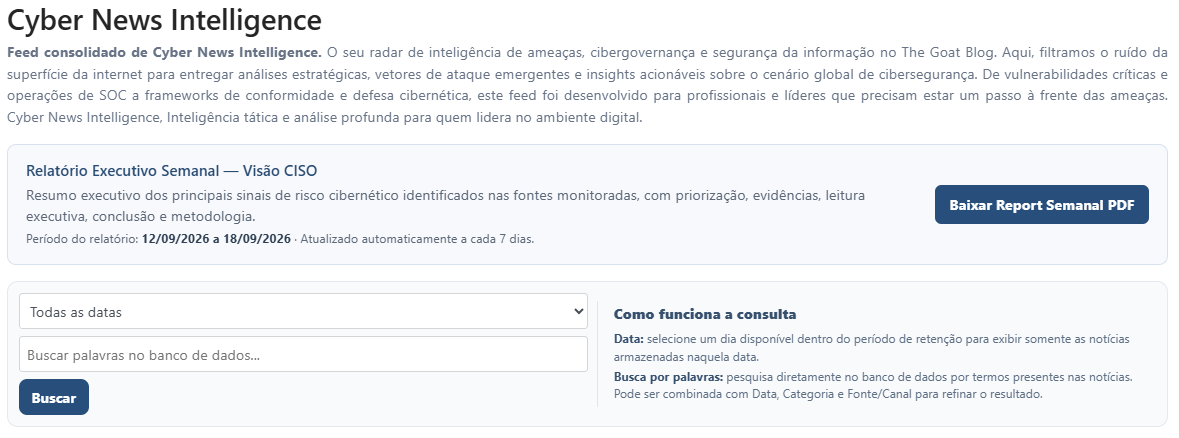Click the chevron arrow of the date selector
Viewport: 1179px width, 438px height.
pyautogui.click(x=577, y=311)
